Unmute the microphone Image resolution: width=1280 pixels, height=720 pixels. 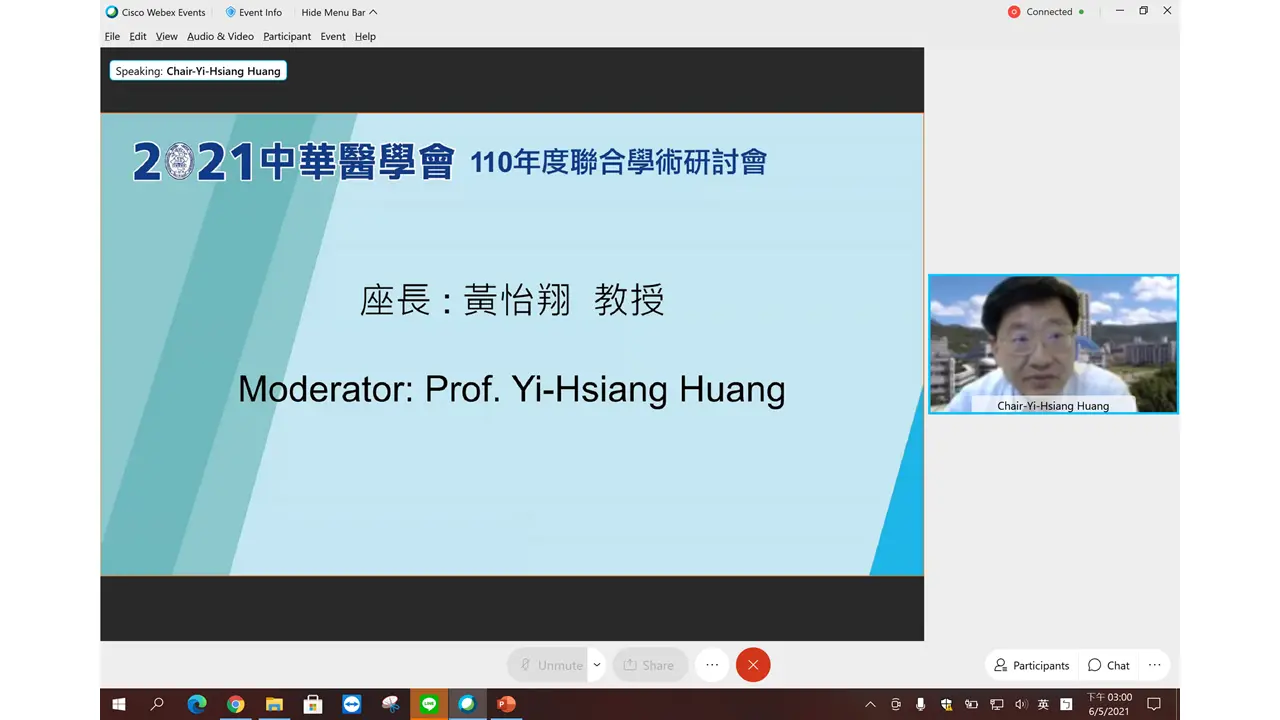click(x=551, y=665)
